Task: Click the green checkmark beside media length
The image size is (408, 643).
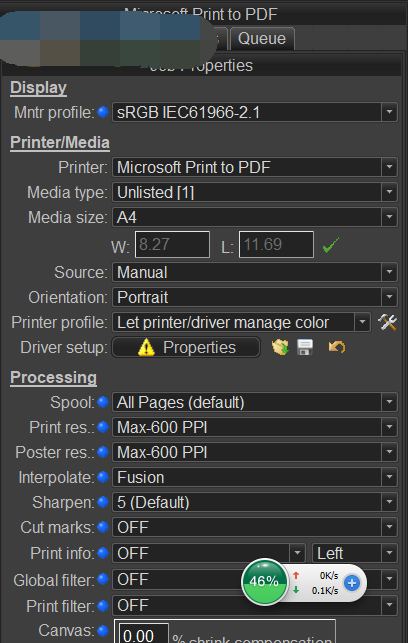Action: point(331,245)
